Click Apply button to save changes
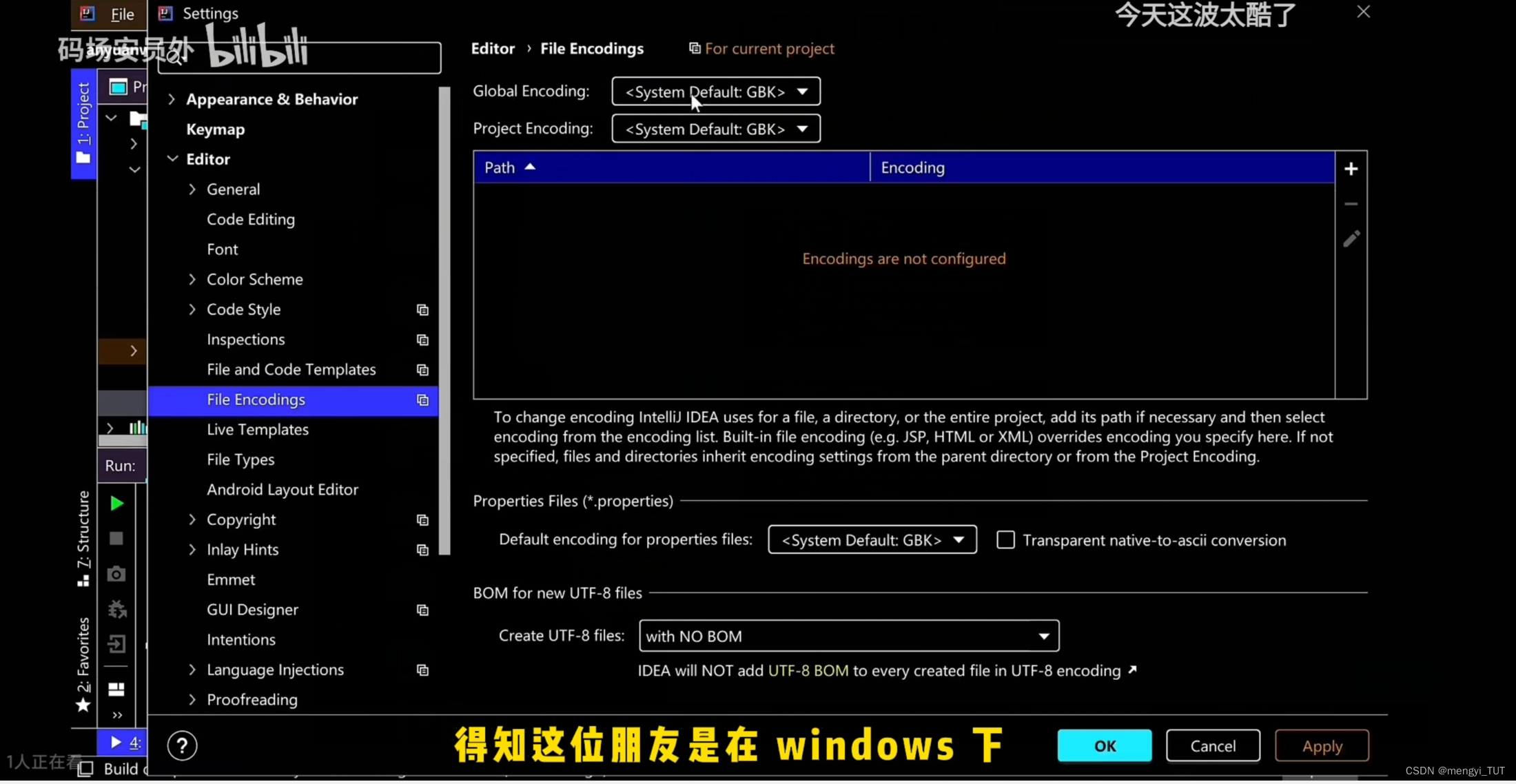 [1322, 746]
